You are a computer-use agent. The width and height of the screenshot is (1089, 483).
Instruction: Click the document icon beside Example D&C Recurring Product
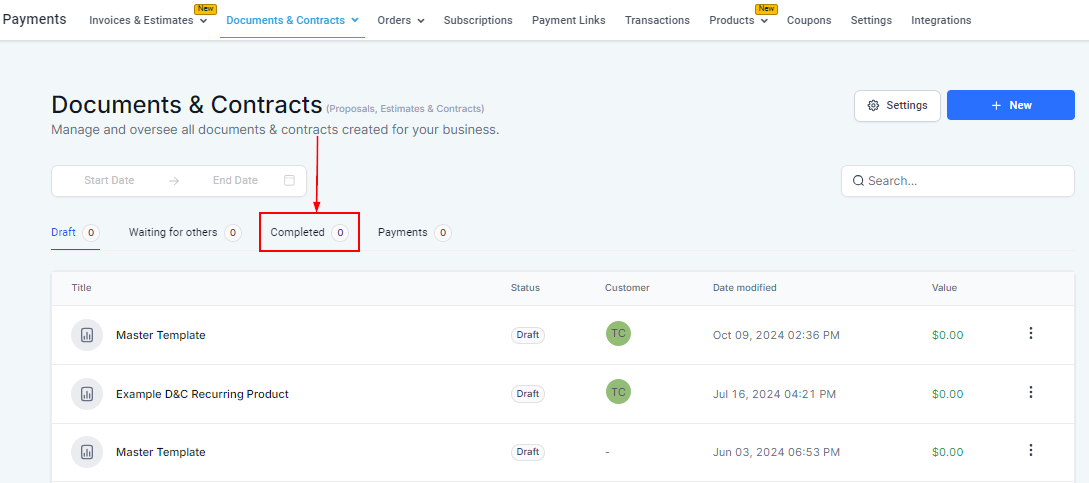87,394
